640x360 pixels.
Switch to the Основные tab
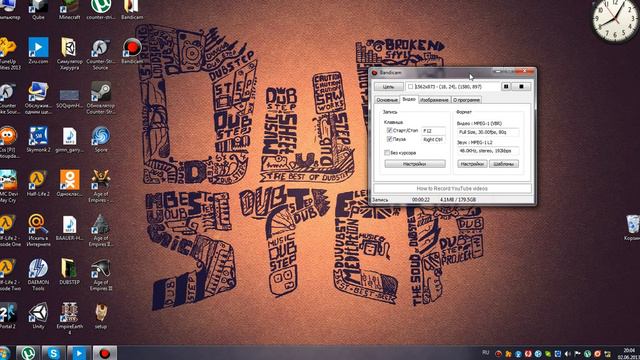pos(387,100)
